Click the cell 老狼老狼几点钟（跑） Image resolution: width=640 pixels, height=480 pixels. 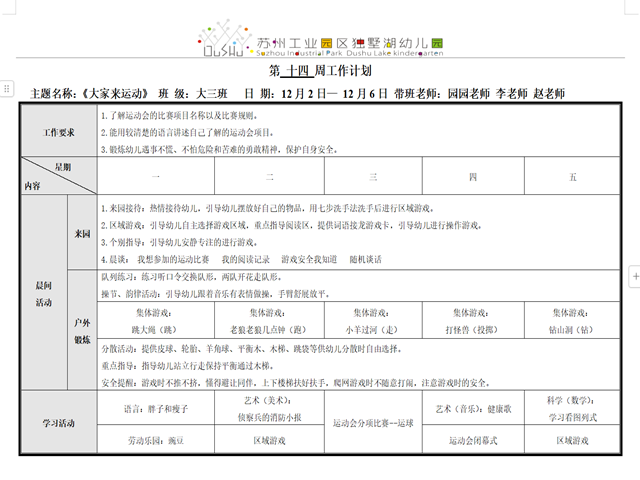268,321
